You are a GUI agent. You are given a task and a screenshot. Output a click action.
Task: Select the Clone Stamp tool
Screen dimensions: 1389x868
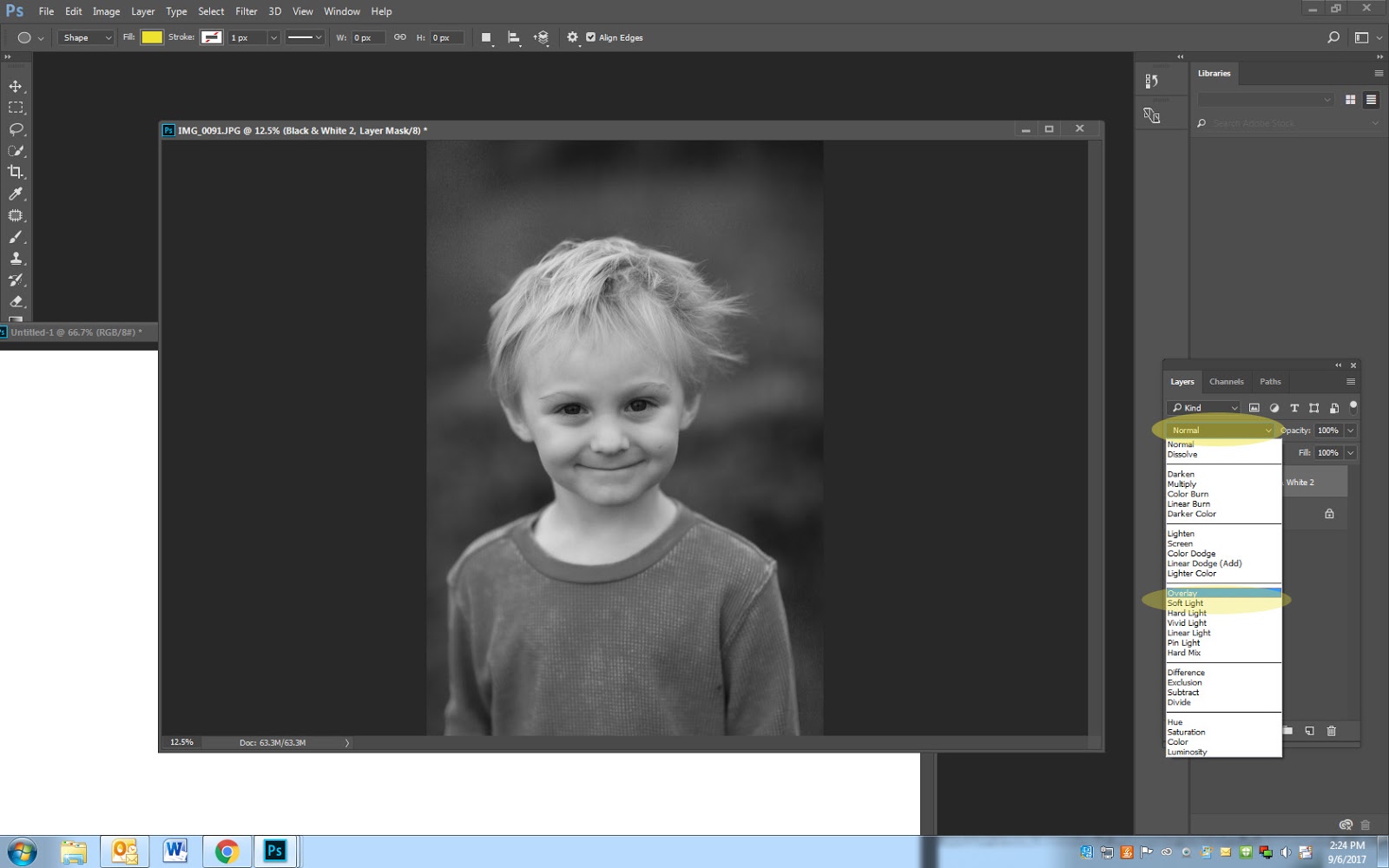coord(14,258)
